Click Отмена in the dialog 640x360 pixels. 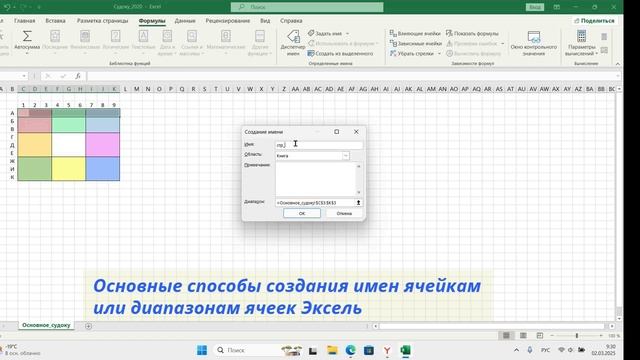click(x=344, y=213)
